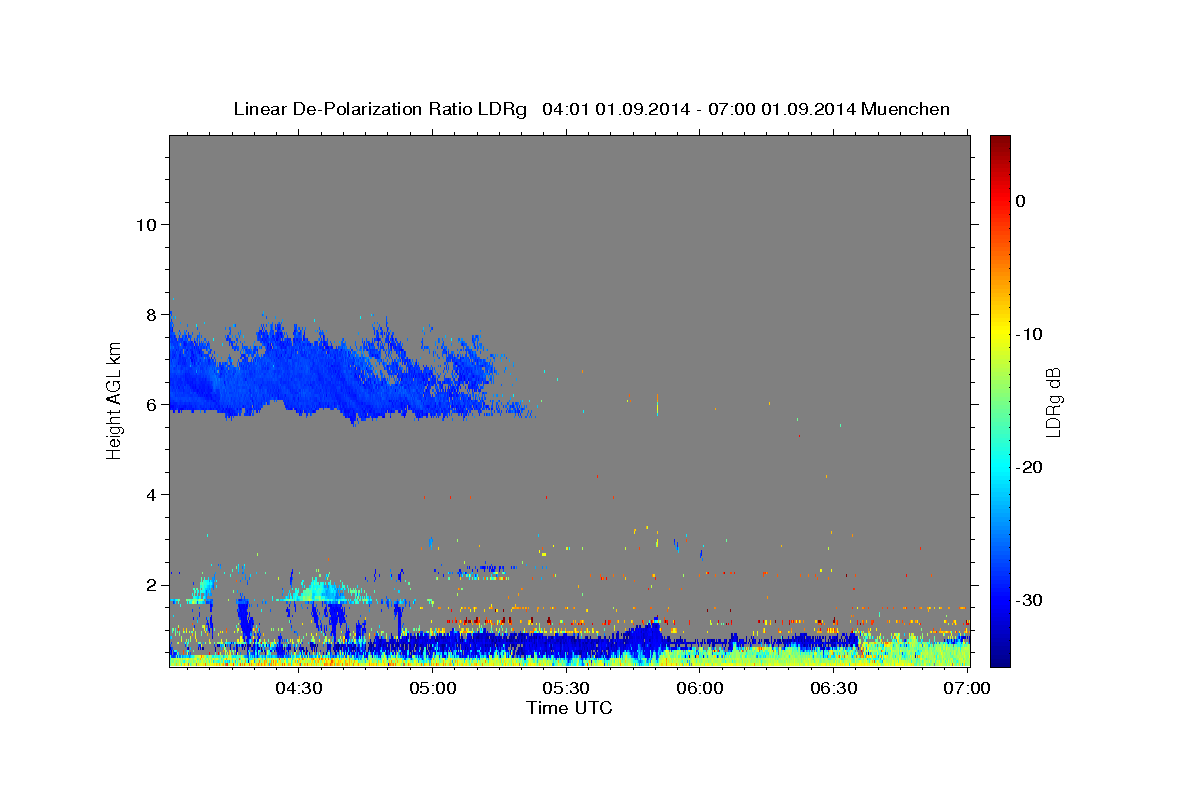Click the 'LDRg dB' colorbar label
This screenshot has height=800, width=1200.
point(1053,402)
